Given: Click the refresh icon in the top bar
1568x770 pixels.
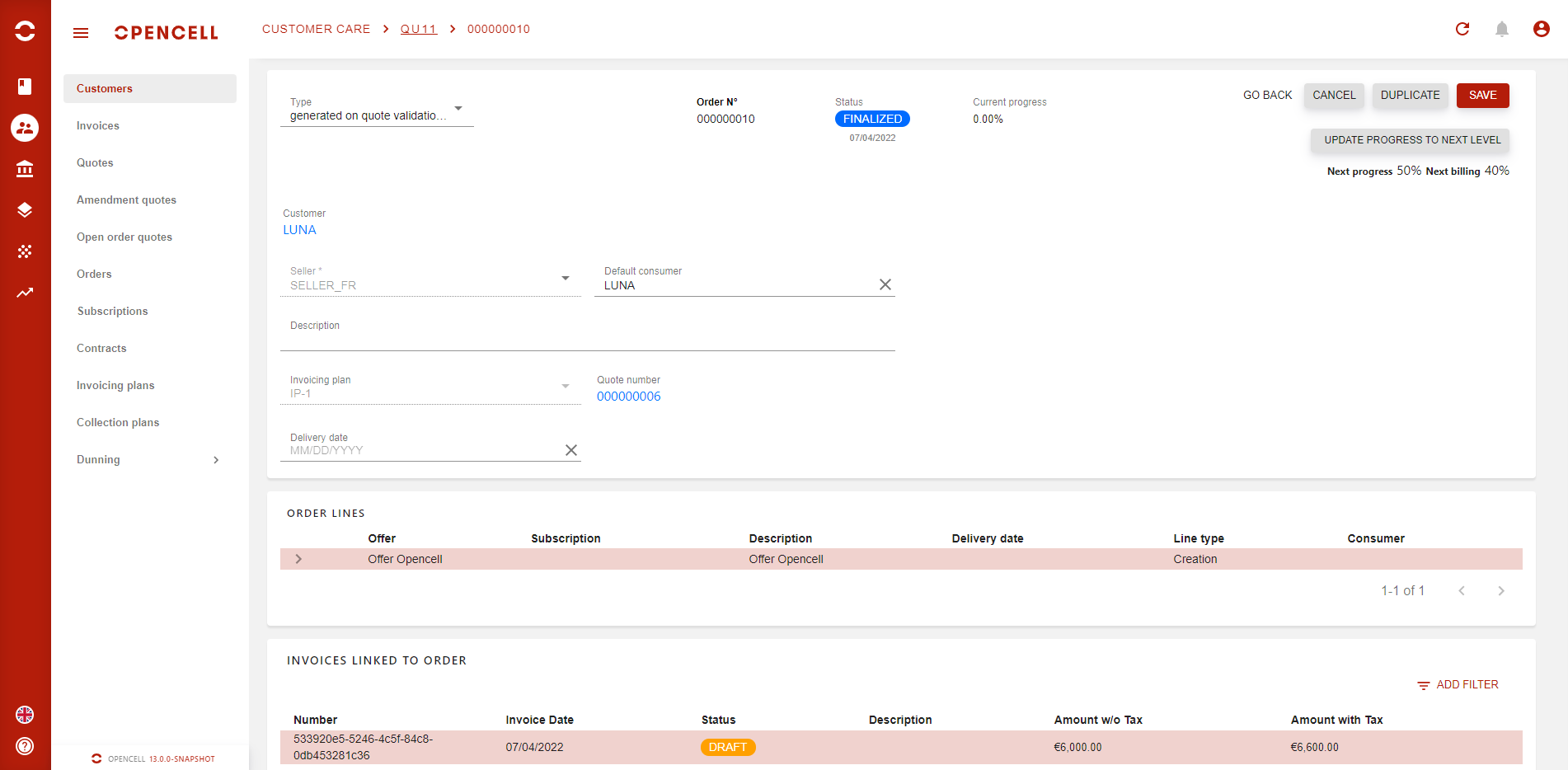Looking at the screenshot, I should coord(1462,29).
